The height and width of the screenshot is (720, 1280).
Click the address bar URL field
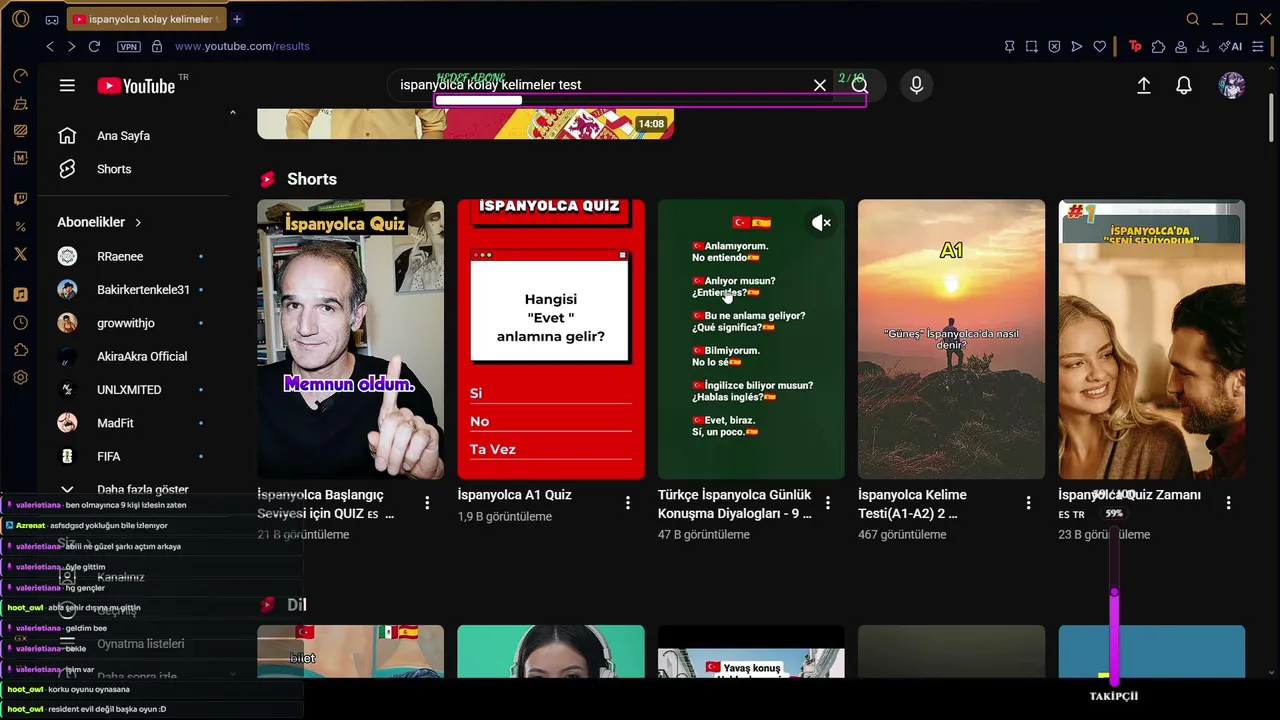[x=242, y=46]
